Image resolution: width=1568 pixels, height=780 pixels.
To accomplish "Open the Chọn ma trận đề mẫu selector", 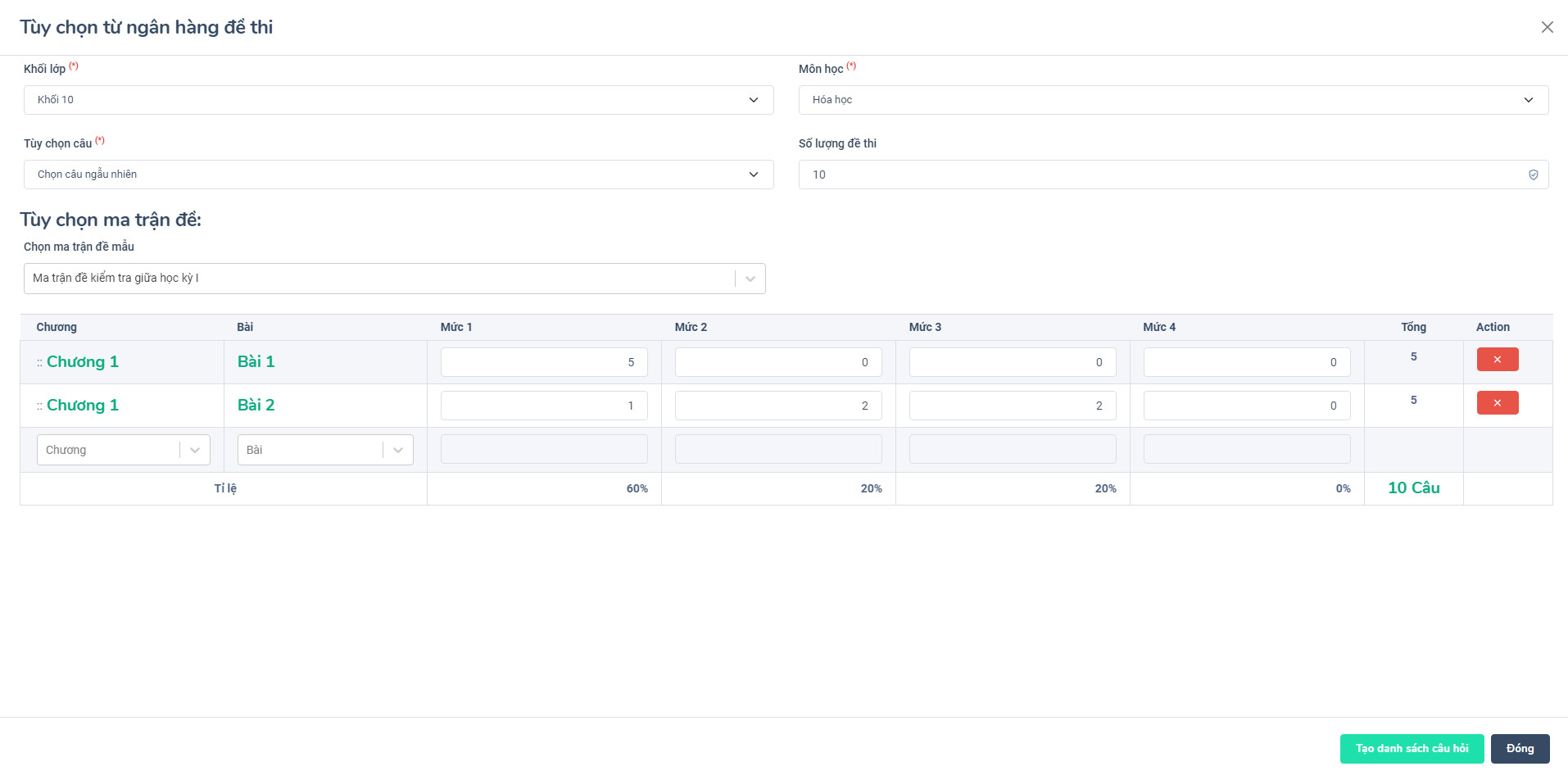I will 393,279.
